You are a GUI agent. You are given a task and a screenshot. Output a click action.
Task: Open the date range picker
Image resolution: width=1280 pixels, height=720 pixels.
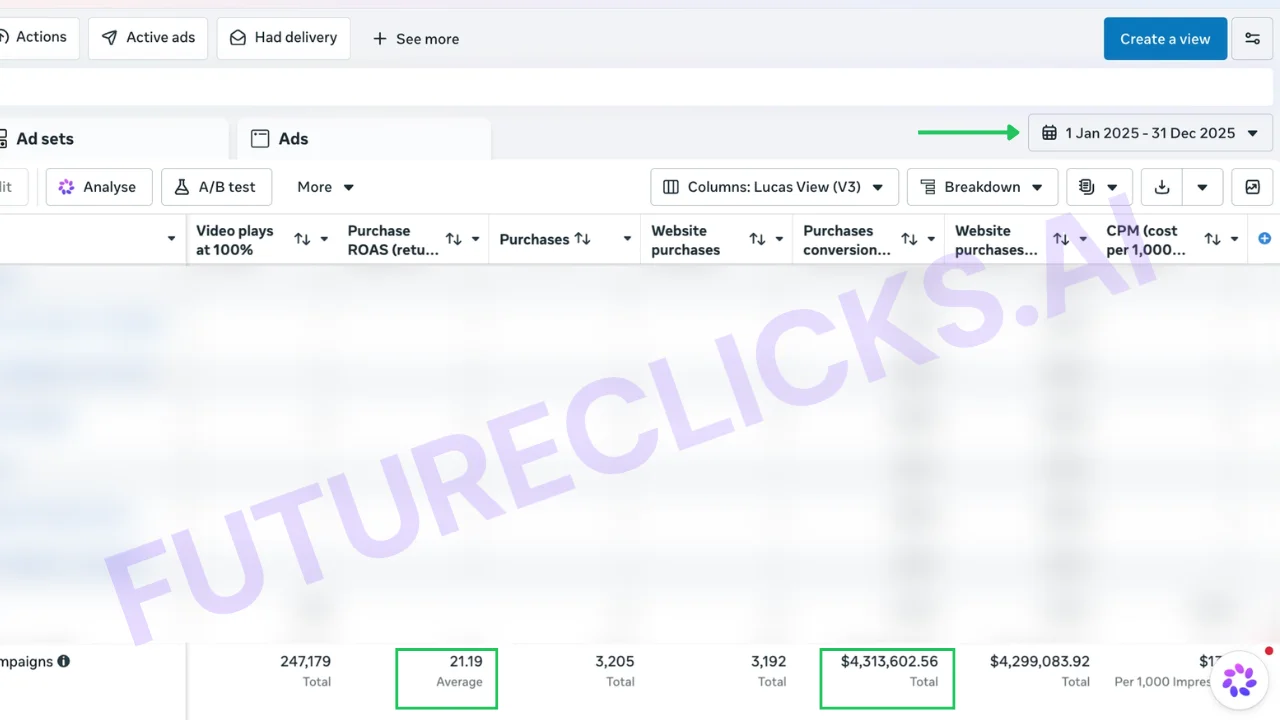coord(1150,133)
